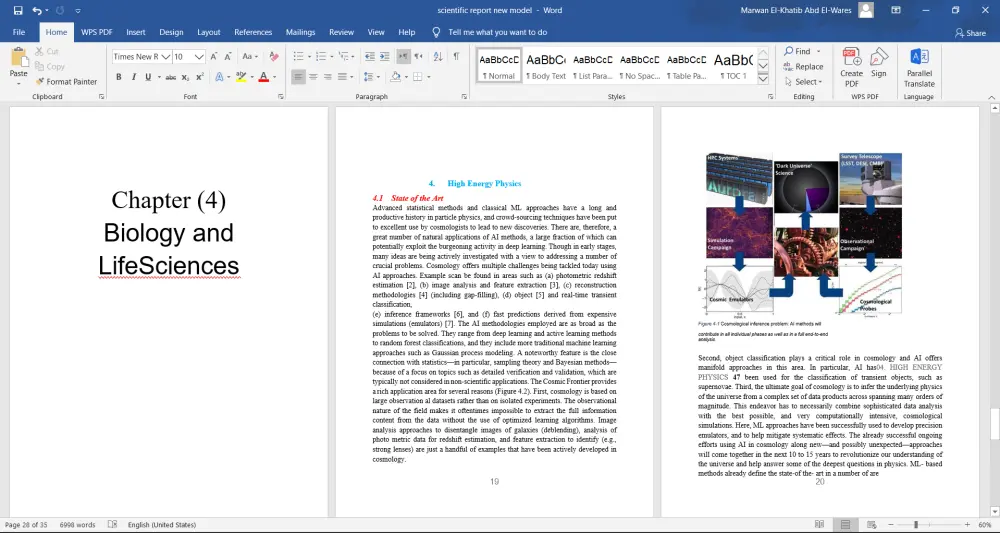Screen dimensions: 1000x533
Task: Click the Create PDF button
Action: coord(851,67)
